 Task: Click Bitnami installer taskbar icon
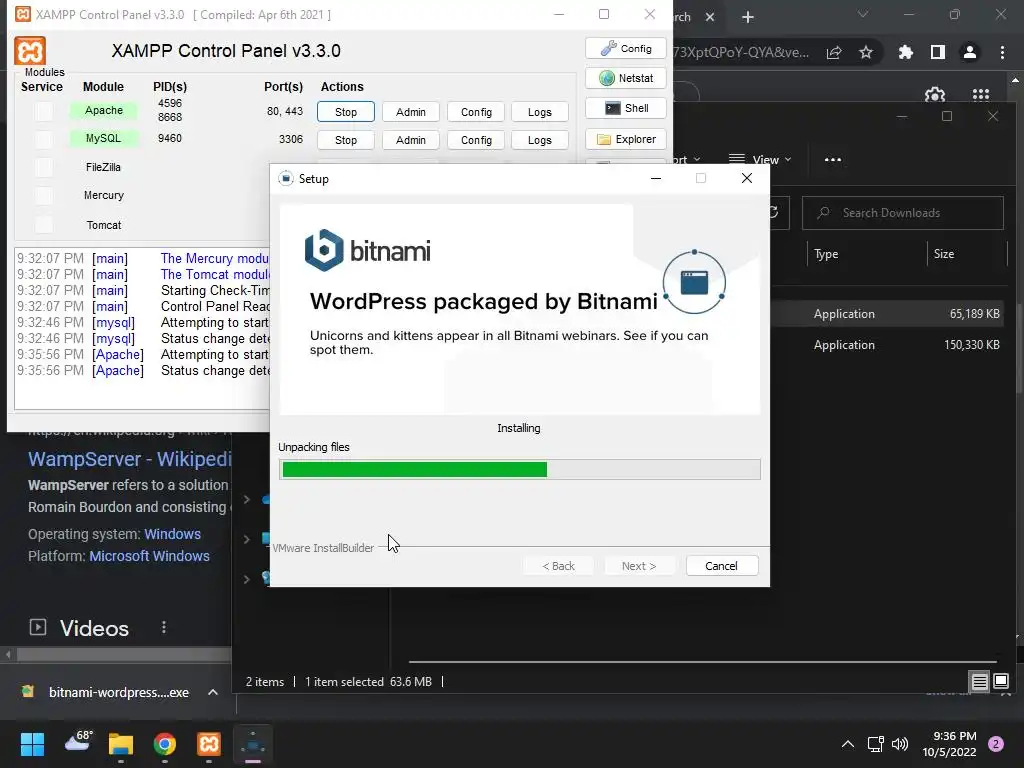253,744
